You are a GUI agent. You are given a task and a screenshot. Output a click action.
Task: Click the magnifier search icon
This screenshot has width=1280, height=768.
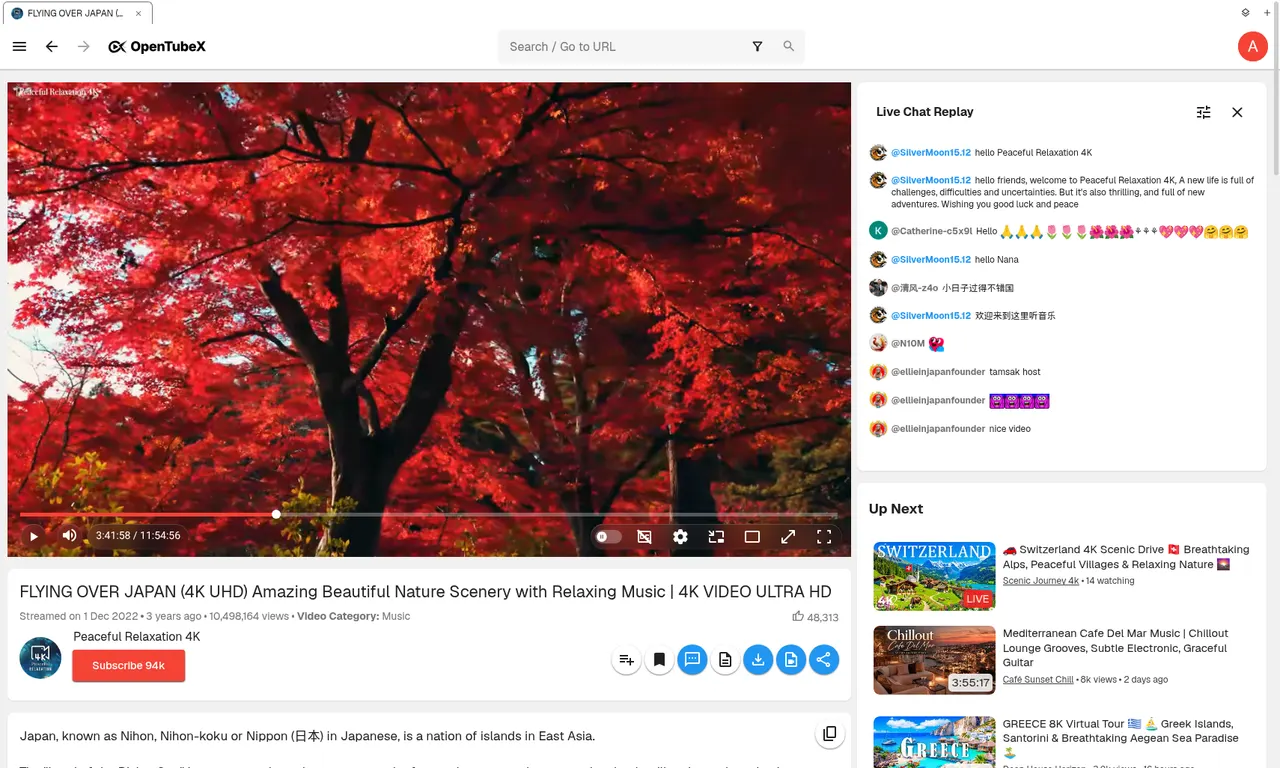click(x=789, y=47)
